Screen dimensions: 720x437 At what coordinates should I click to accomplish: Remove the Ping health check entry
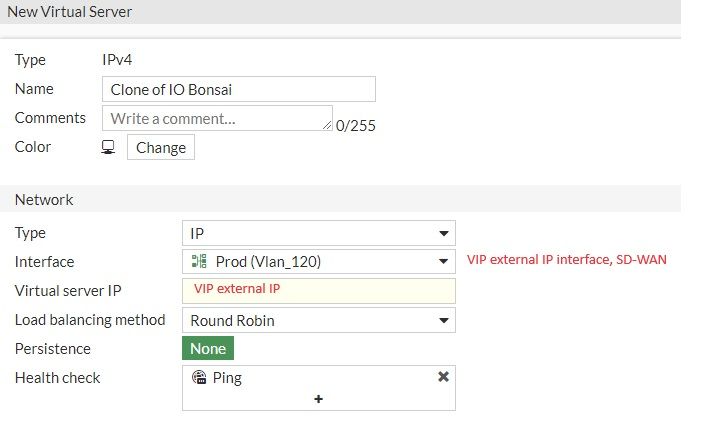(x=443, y=377)
